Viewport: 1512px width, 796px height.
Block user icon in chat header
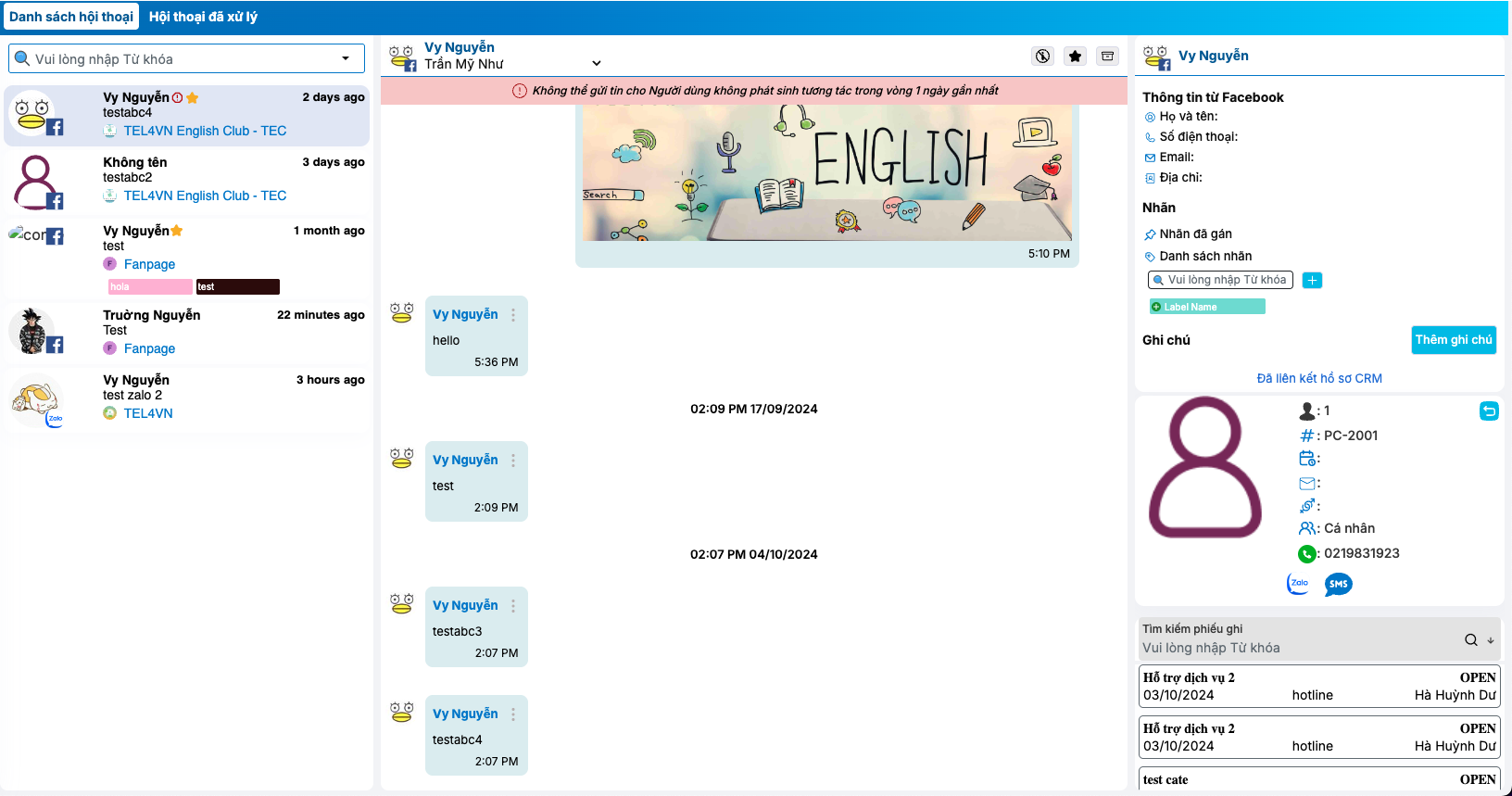point(1043,57)
